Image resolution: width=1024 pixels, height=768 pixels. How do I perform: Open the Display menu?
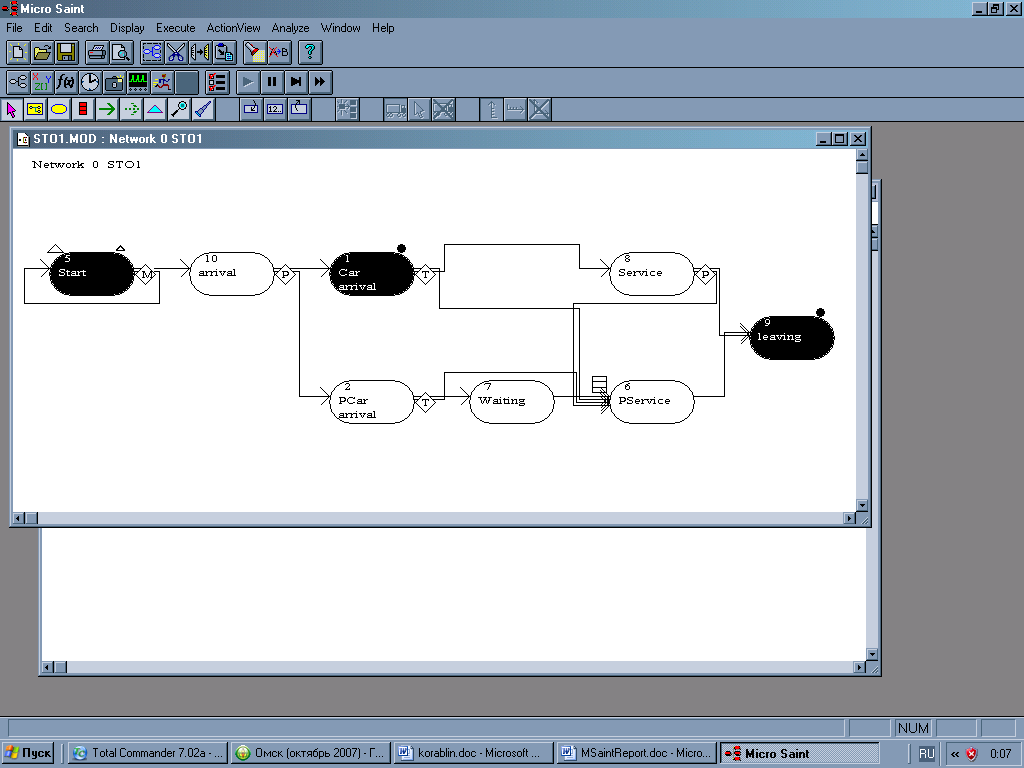pyautogui.click(x=127, y=28)
